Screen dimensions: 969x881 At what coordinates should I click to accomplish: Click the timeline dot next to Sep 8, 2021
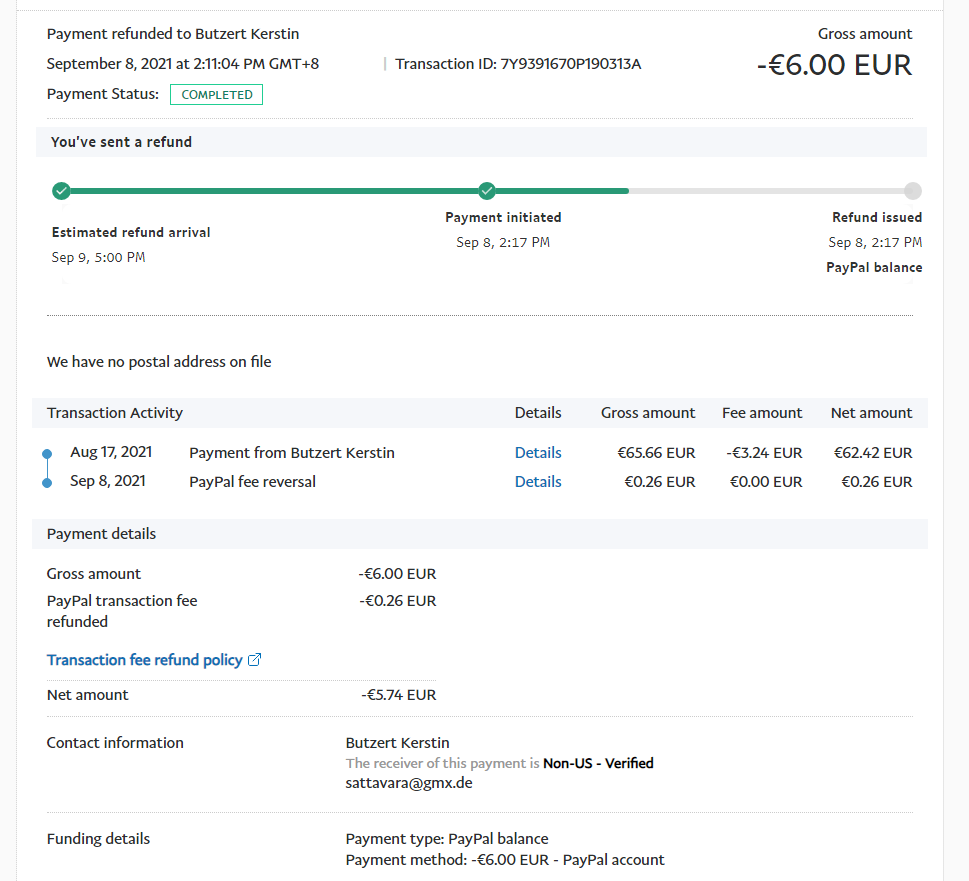click(x=47, y=483)
